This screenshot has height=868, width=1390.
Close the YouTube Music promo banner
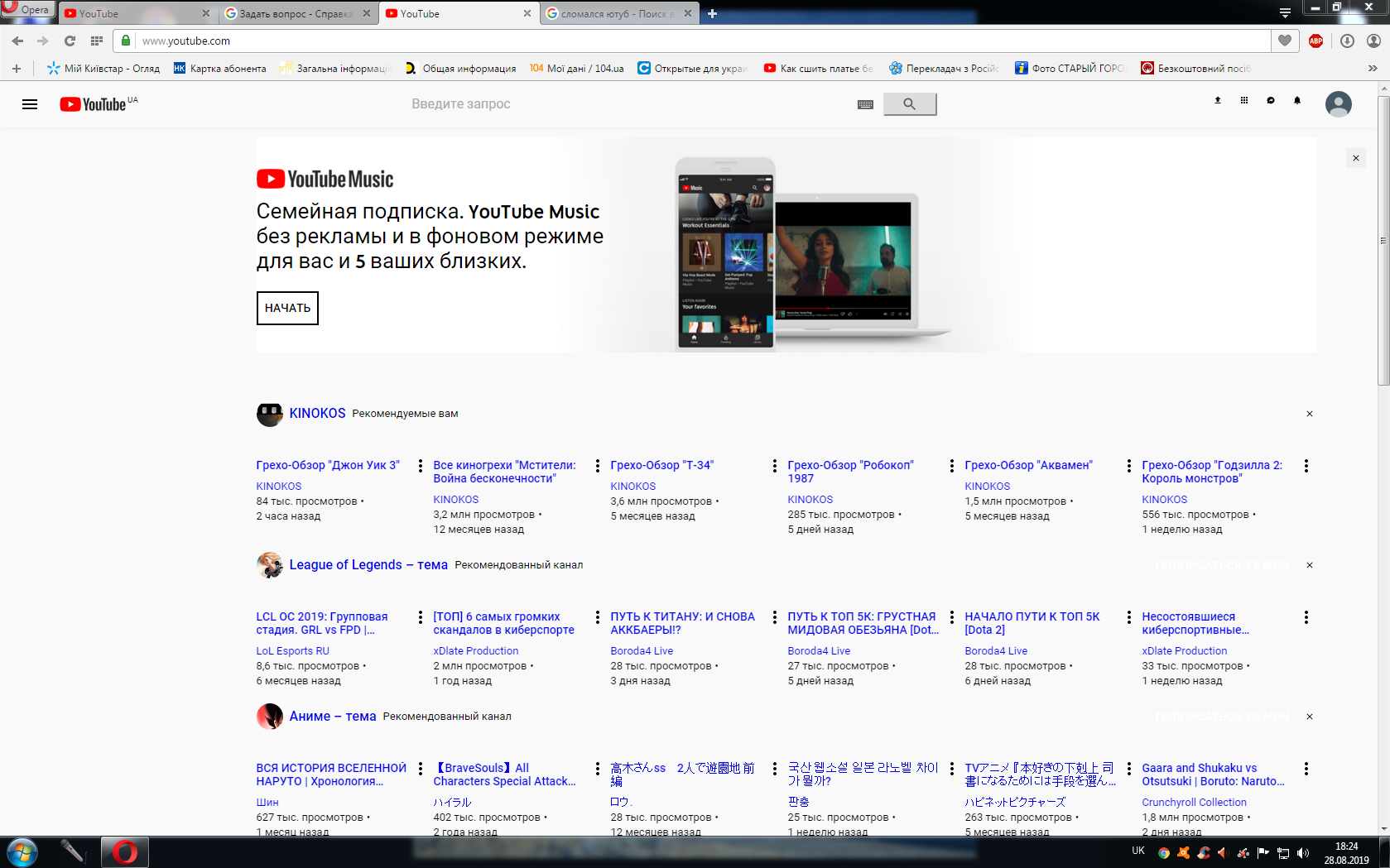click(1356, 158)
